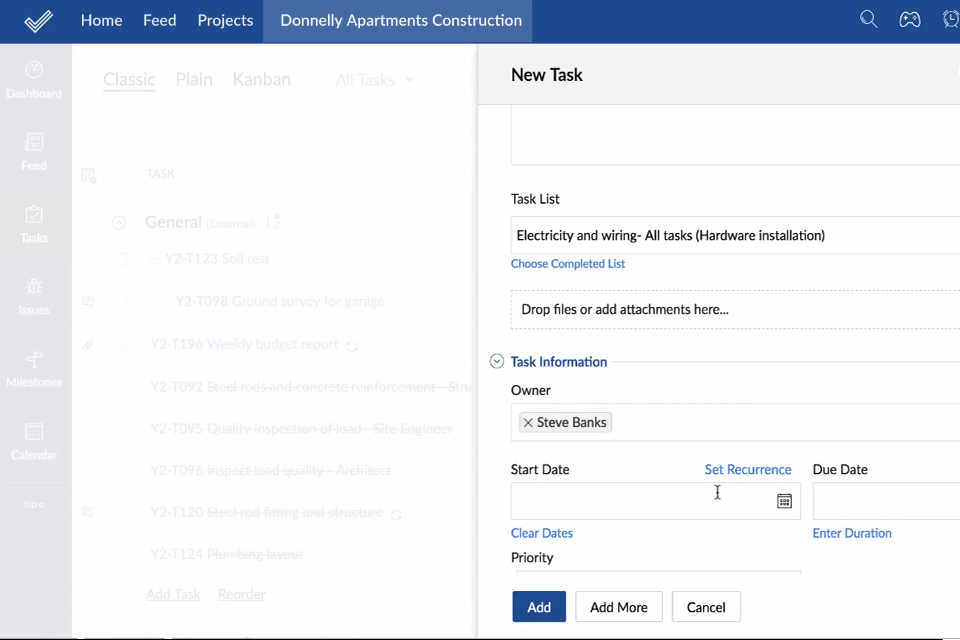Click the search magnifier icon
The image size is (960, 640).
click(868, 20)
